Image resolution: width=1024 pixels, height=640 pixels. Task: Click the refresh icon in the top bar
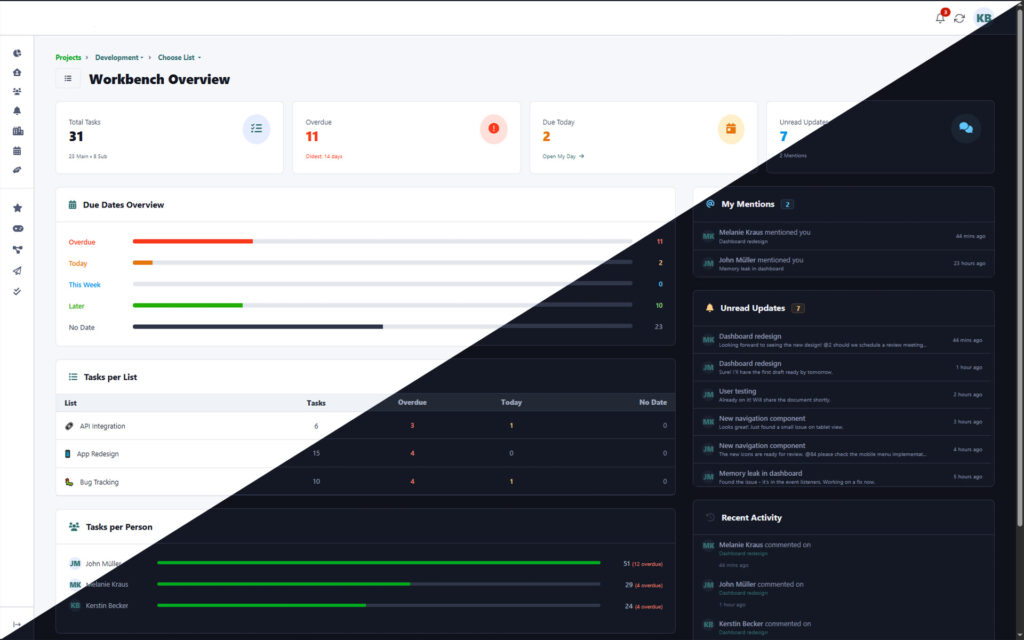(959, 18)
